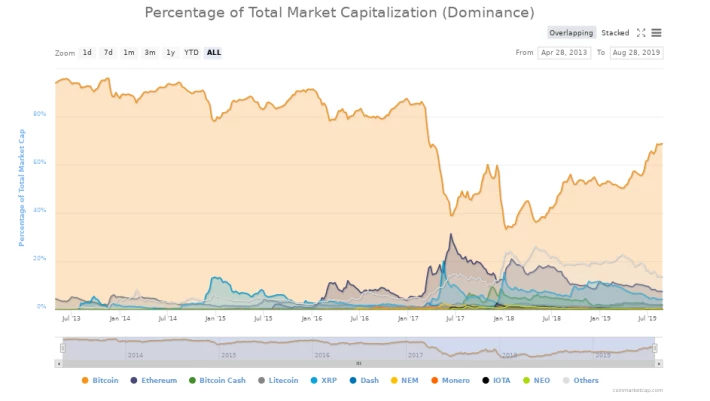Image resolution: width=710 pixels, height=401 pixels.
Task: Click the From date field
Action: point(564,53)
